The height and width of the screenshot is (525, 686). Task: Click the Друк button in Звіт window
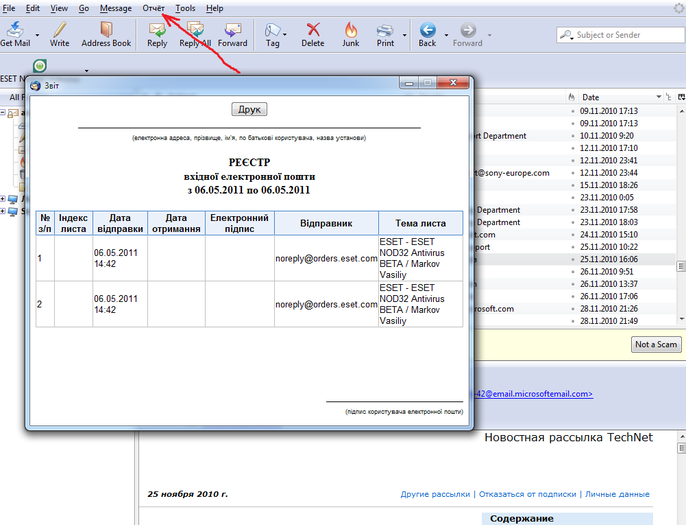(249, 109)
